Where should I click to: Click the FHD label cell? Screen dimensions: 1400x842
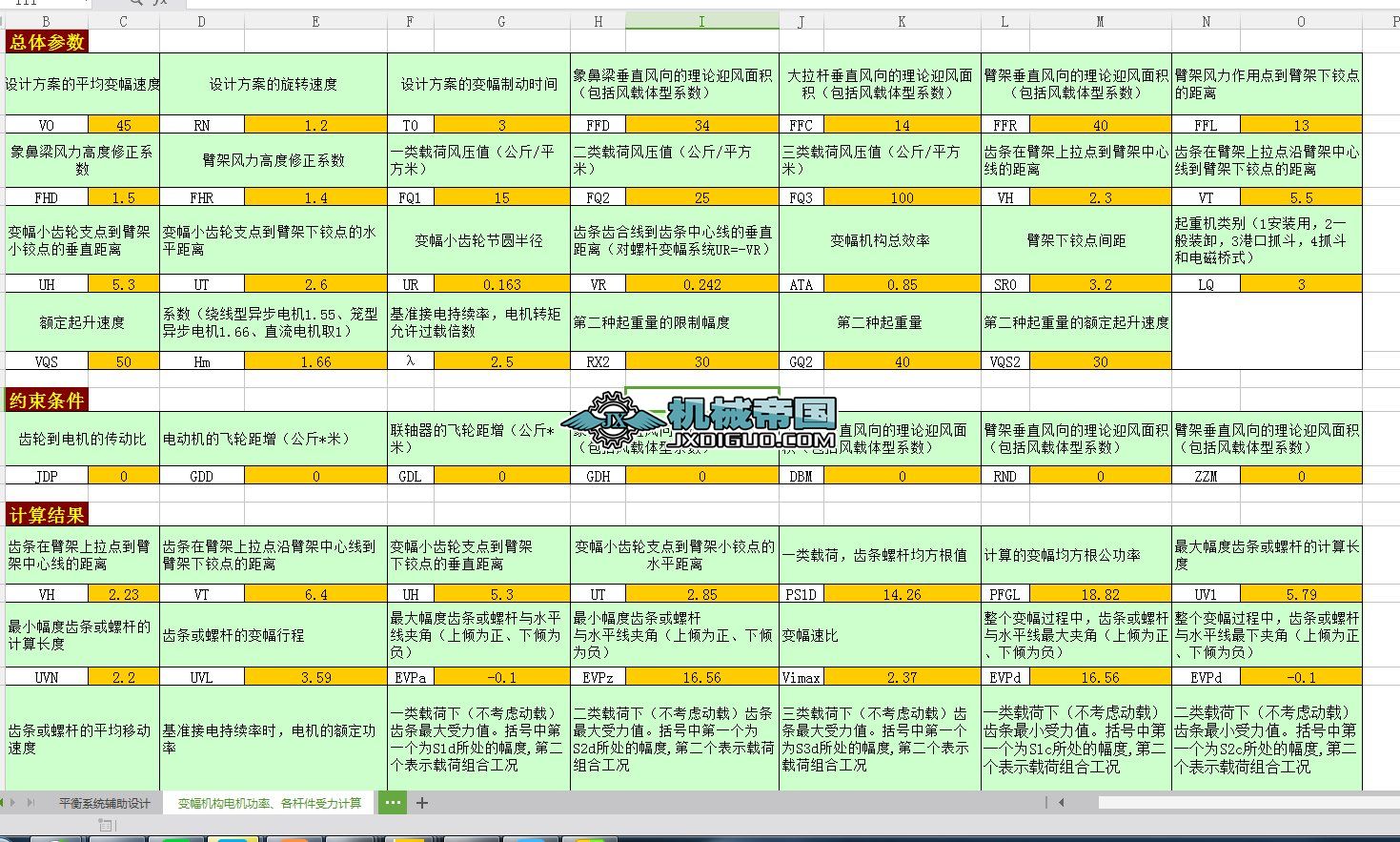[x=46, y=197]
